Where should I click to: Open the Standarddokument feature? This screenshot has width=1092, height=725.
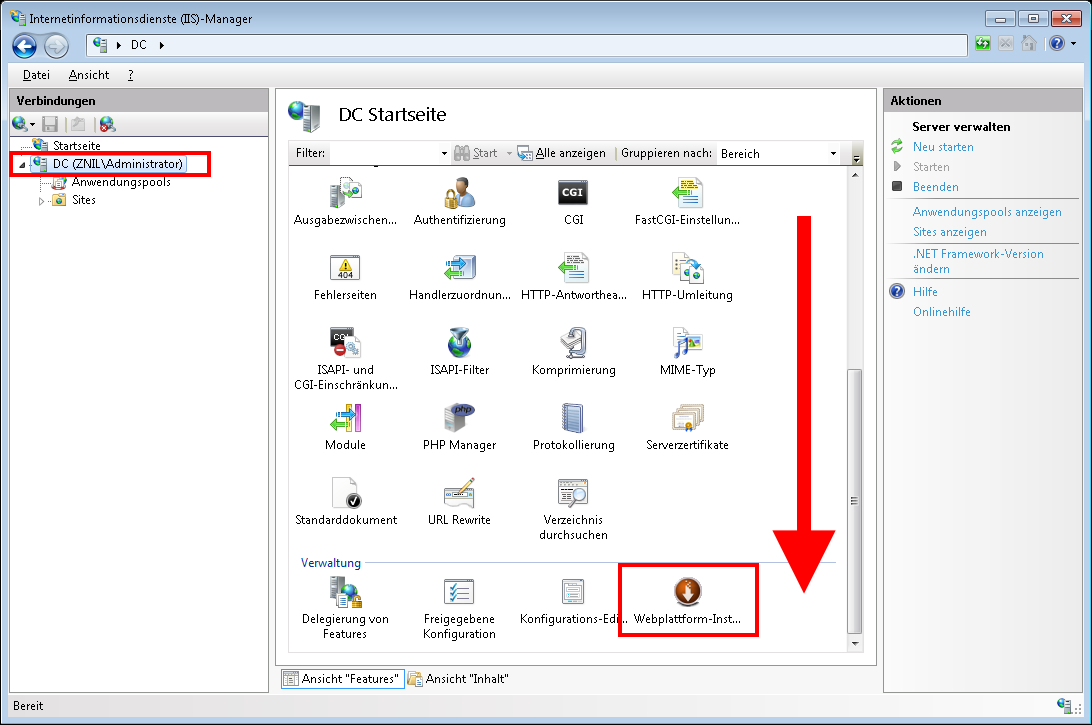pyautogui.click(x=345, y=493)
